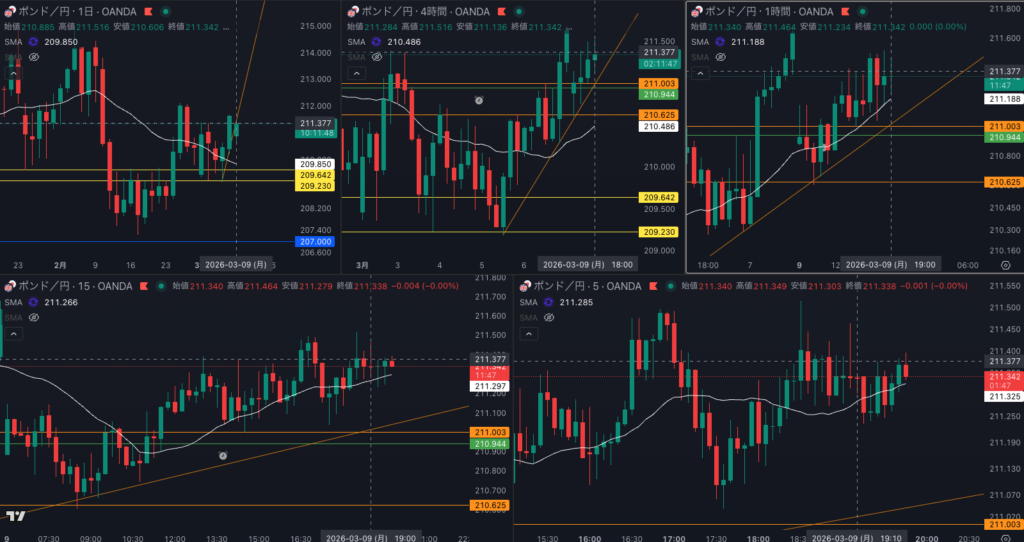1024x542 pixels.
Task: Click the flag icon on the 4-hour chart
Action: pyautogui.click(x=502, y=10)
